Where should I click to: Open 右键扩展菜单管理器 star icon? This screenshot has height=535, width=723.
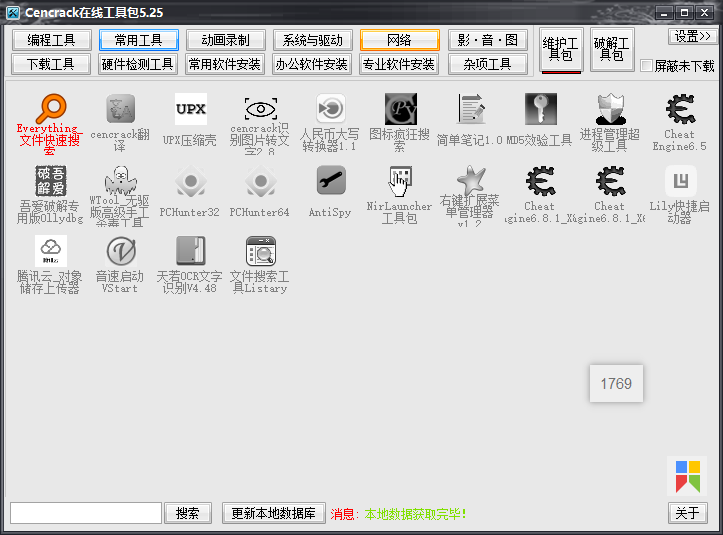pyautogui.click(x=471, y=181)
